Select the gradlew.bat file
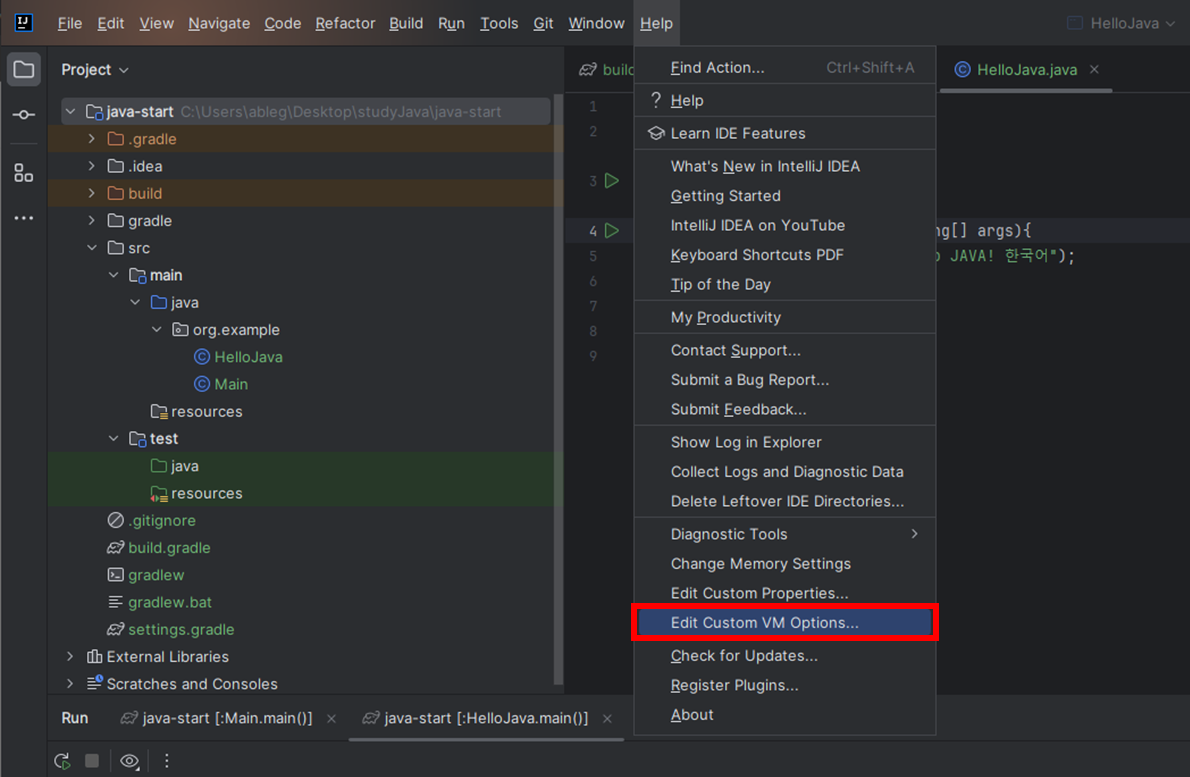 159,602
